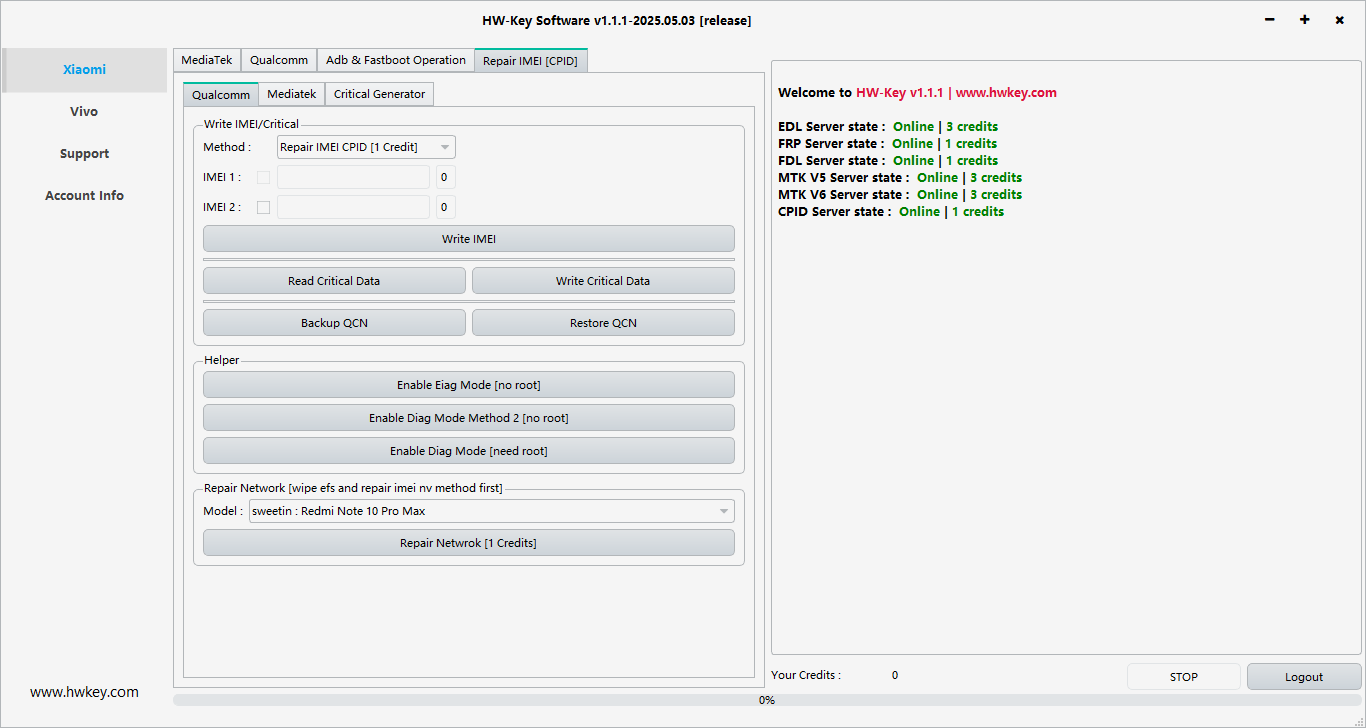Image resolution: width=1366 pixels, height=728 pixels.
Task: Click the IMEI 1 digit counter box
Action: 446,177
